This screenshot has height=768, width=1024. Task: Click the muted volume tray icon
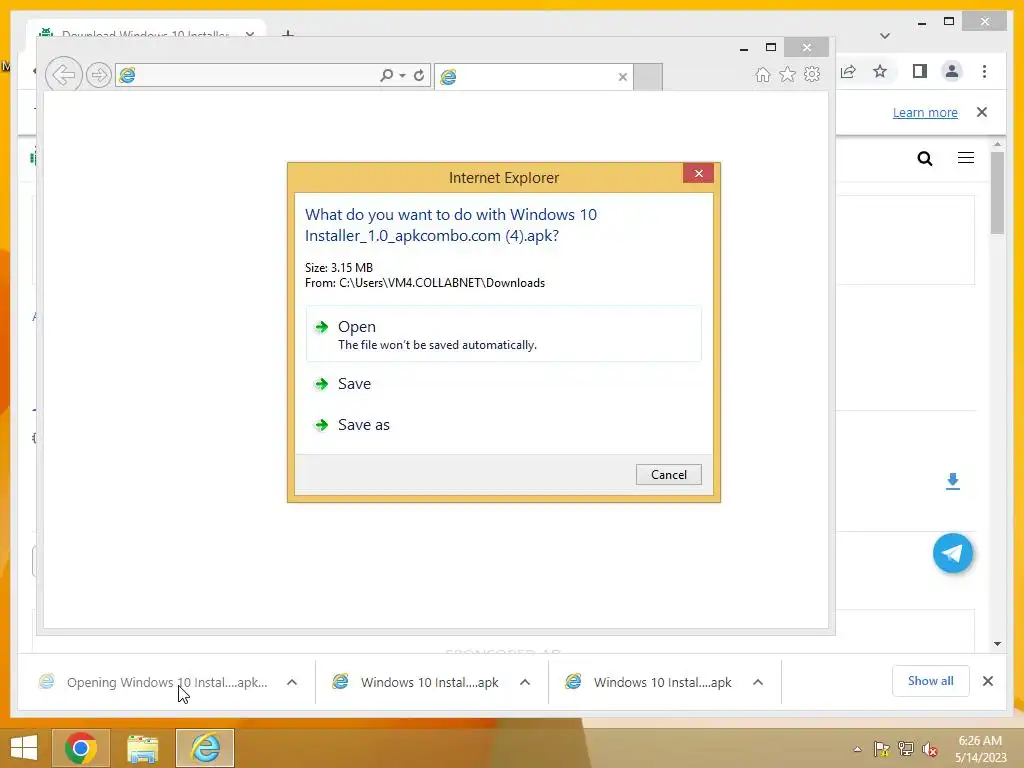pyautogui.click(x=930, y=749)
